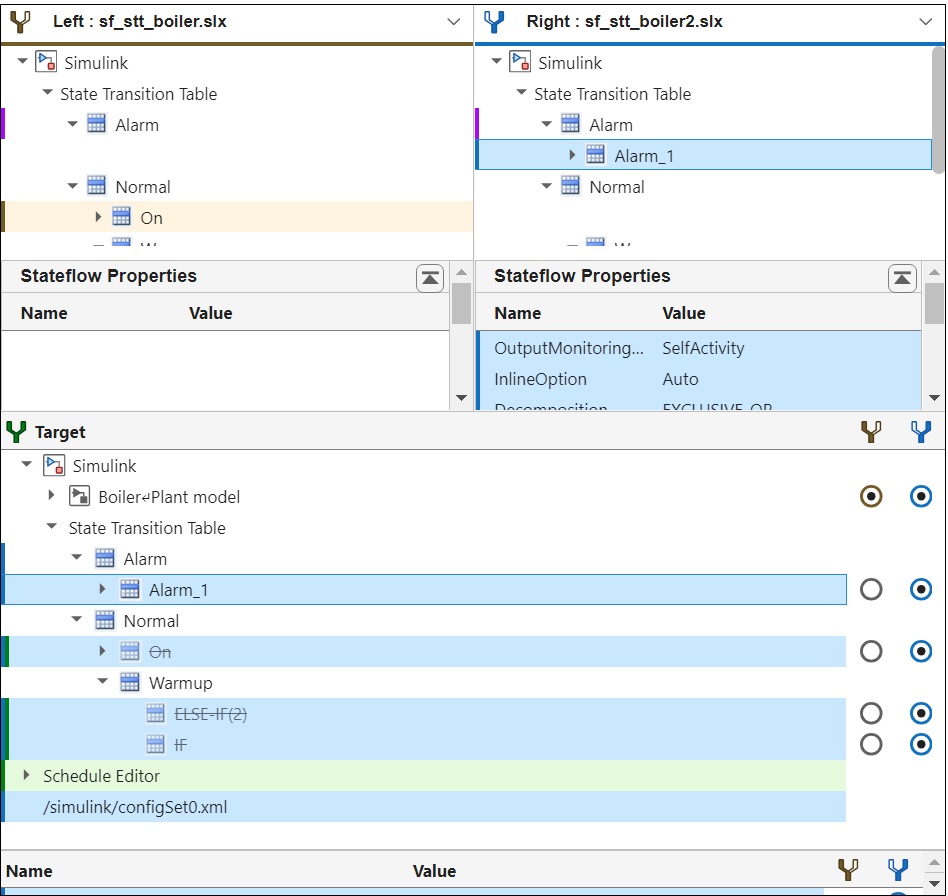The width and height of the screenshot is (948, 896).
Task: Click the Simulink icon in the left tree
Action: [x=46, y=62]
